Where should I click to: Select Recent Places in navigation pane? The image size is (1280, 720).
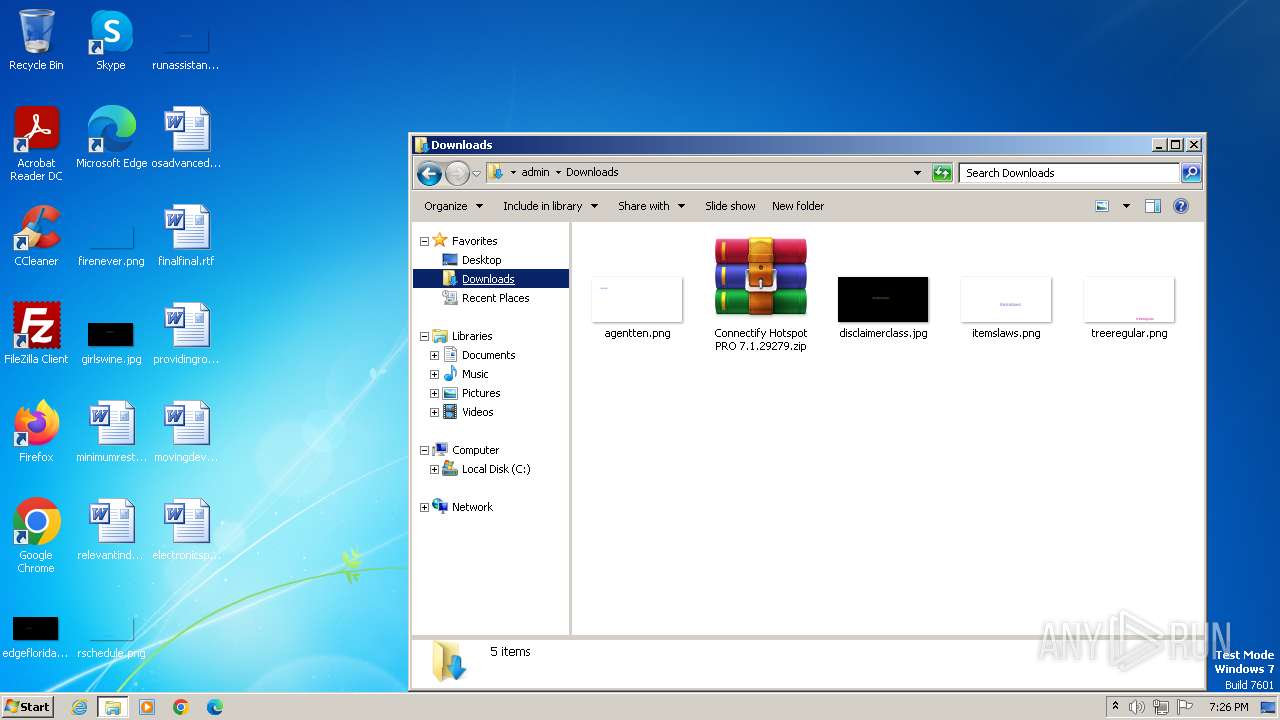click(495, 298)
